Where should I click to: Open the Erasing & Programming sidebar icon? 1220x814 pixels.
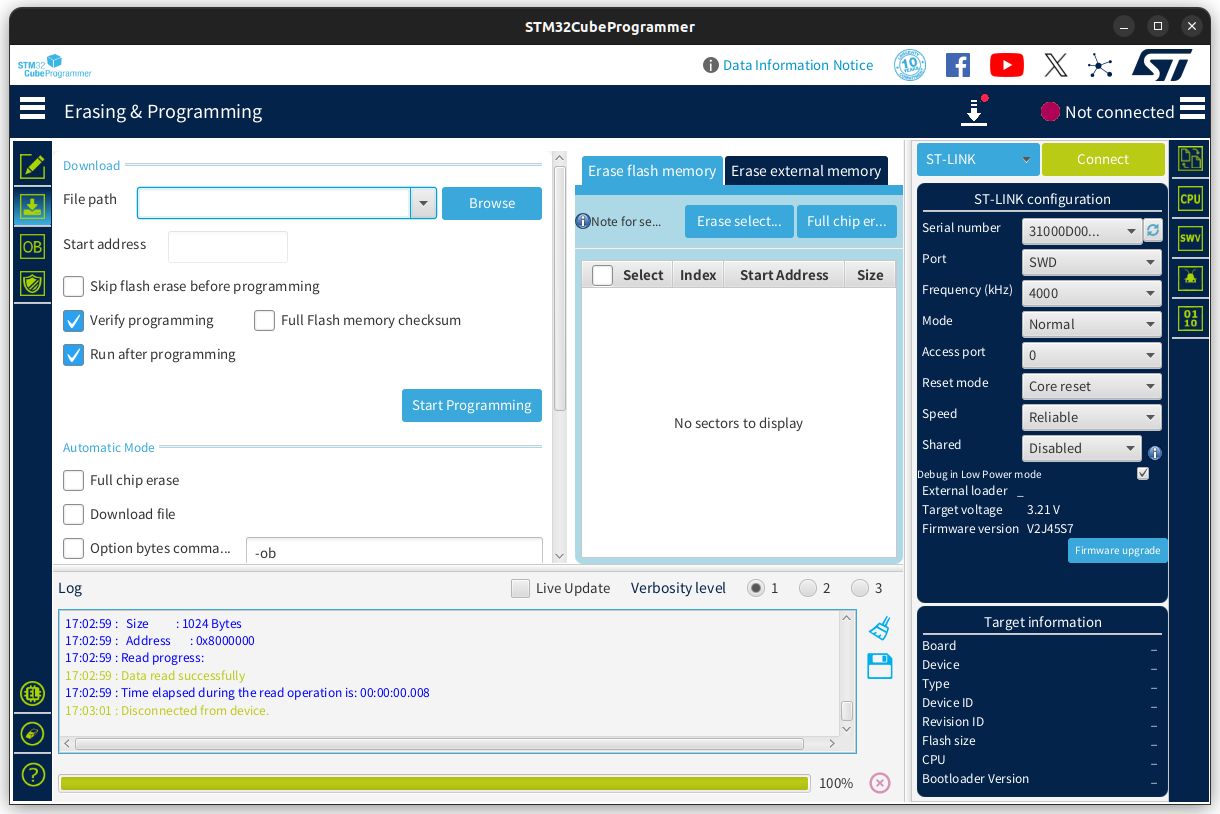pyautogui.click(x=33, y=206)
